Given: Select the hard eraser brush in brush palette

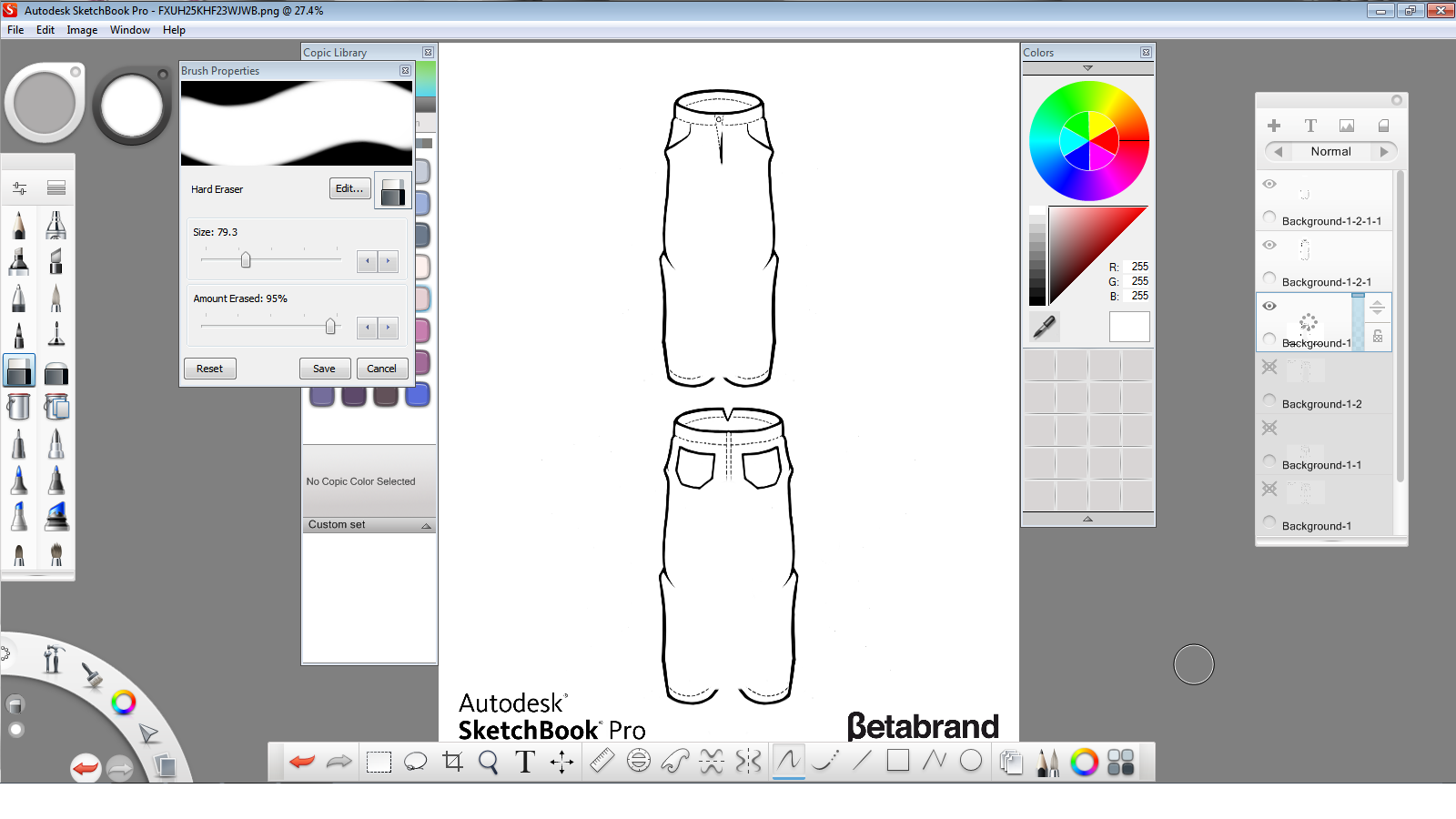Looking at the screenshot, I should pyautogui.click(x=19, y=371).
